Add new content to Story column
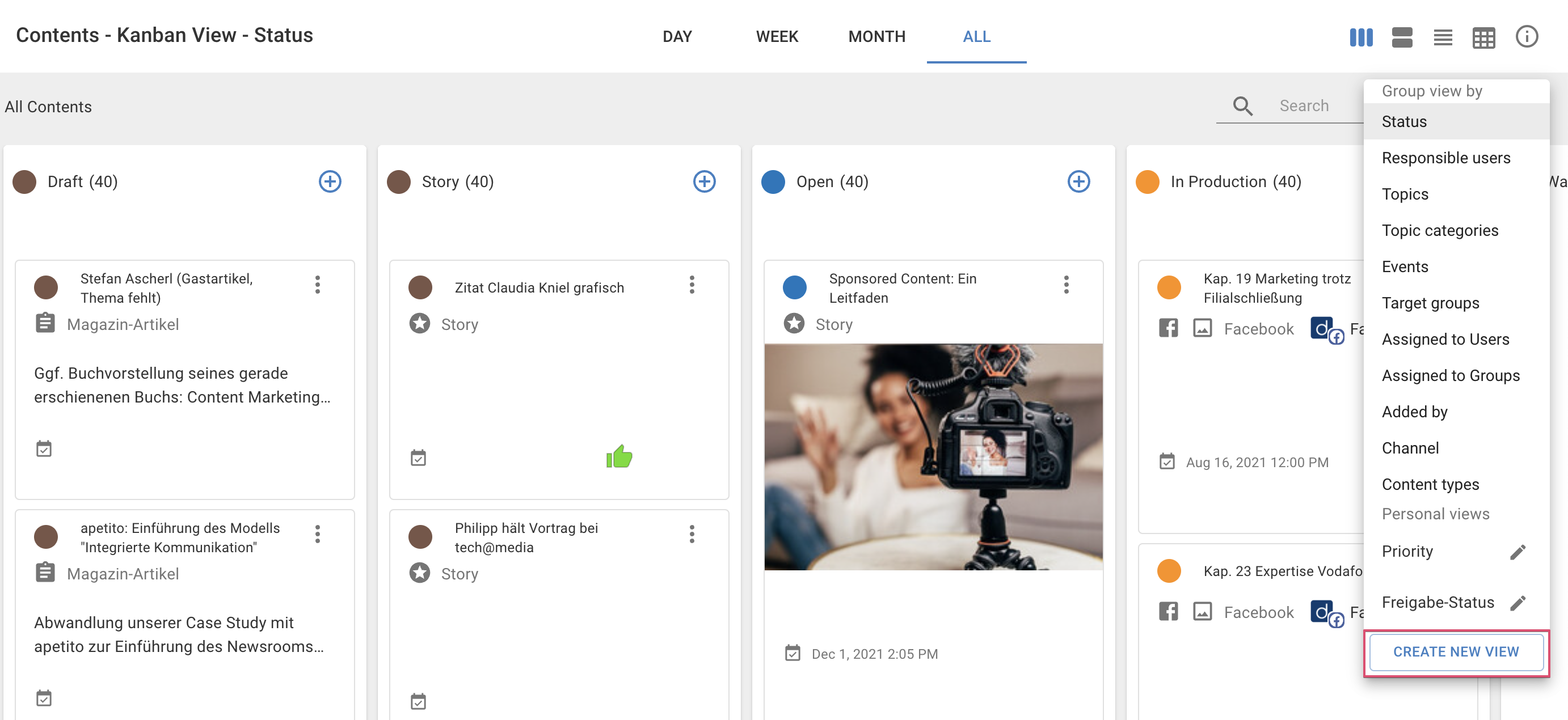Image resolution: width=1568 pixels, height=720 pixels. 704,181
